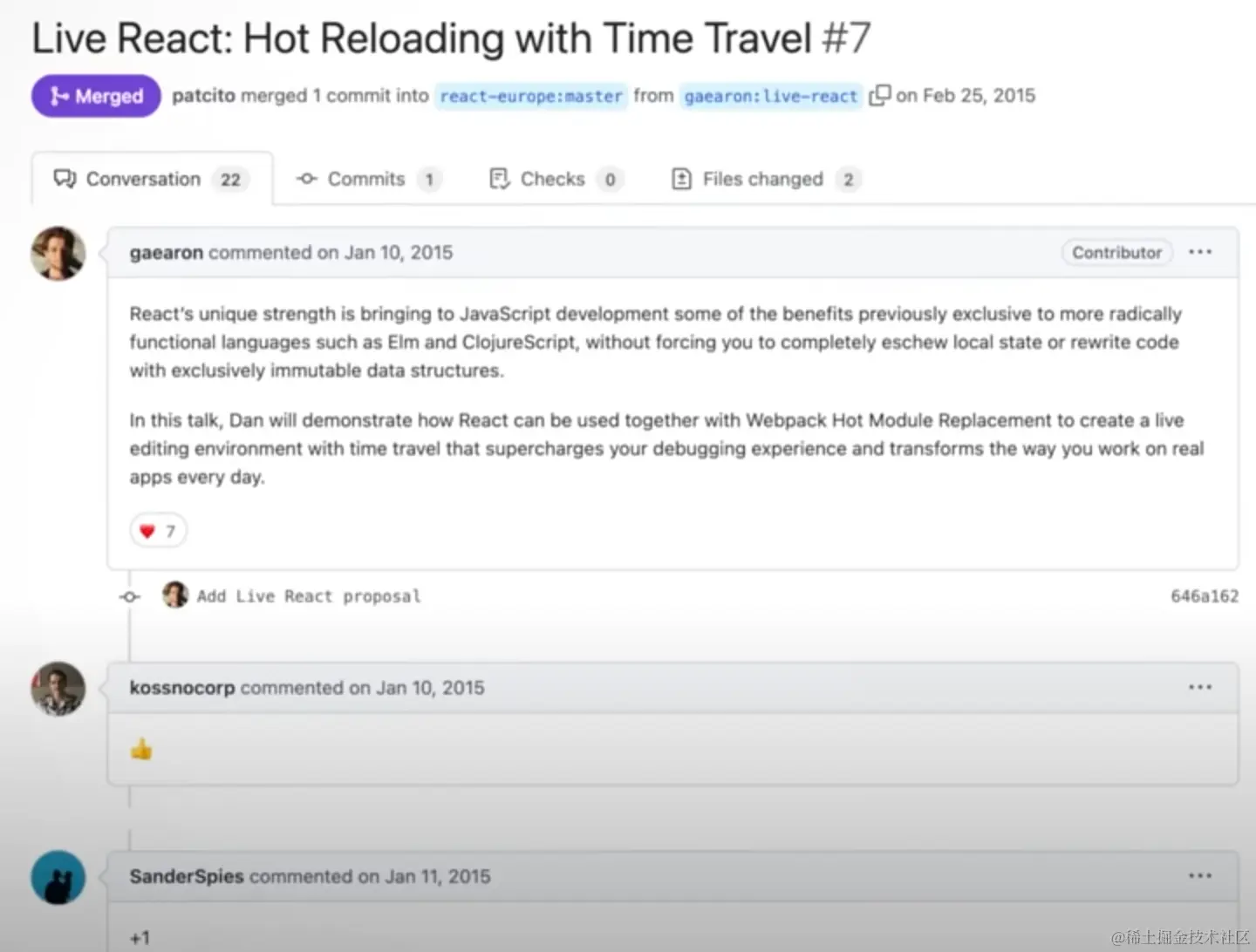Image resolution: width=1256 pixels, height=952 pixels.
Task: Click kossnocorp's profile avatar
Action: click(x=58, y=688)
